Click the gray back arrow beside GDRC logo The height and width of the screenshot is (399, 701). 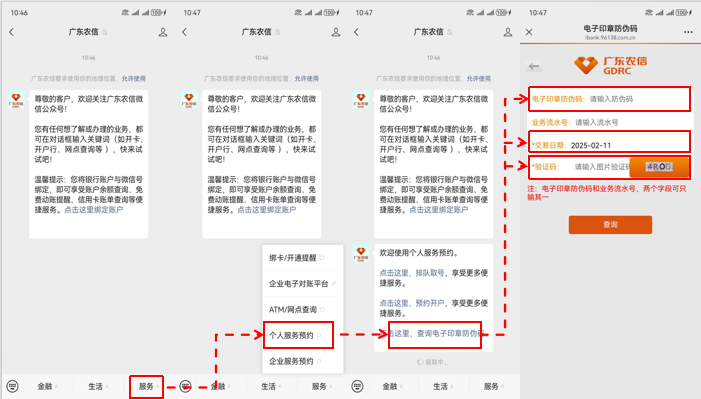click(534, 66)
